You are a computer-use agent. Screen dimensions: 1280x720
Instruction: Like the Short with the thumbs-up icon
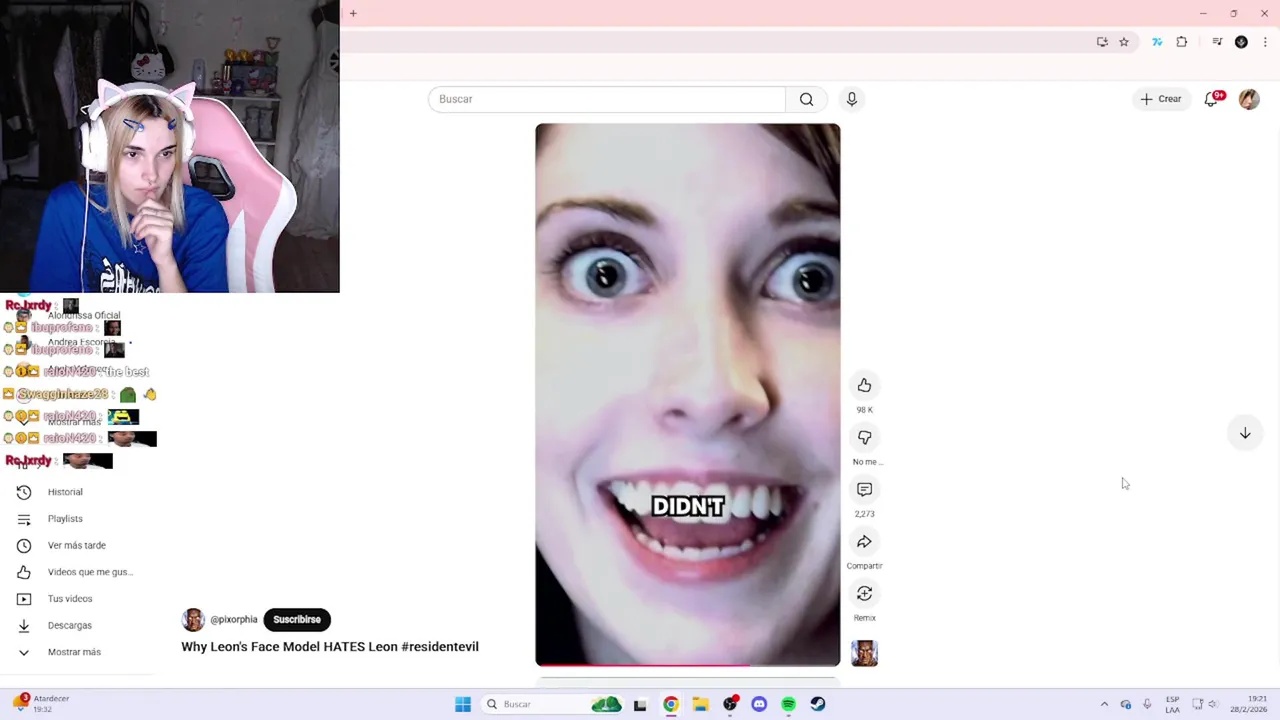click(864, 386)
